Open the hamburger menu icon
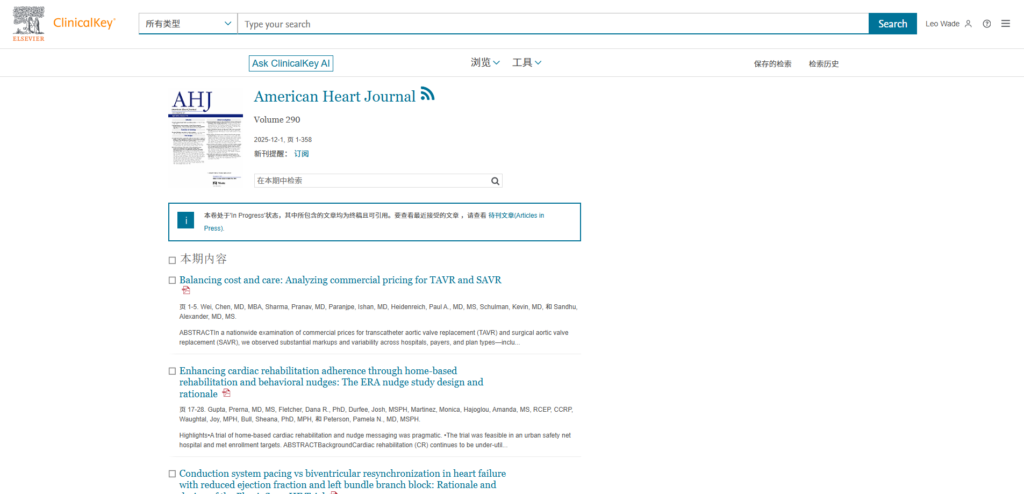This screenshot has height=494, width=1024. [1005, 24]
